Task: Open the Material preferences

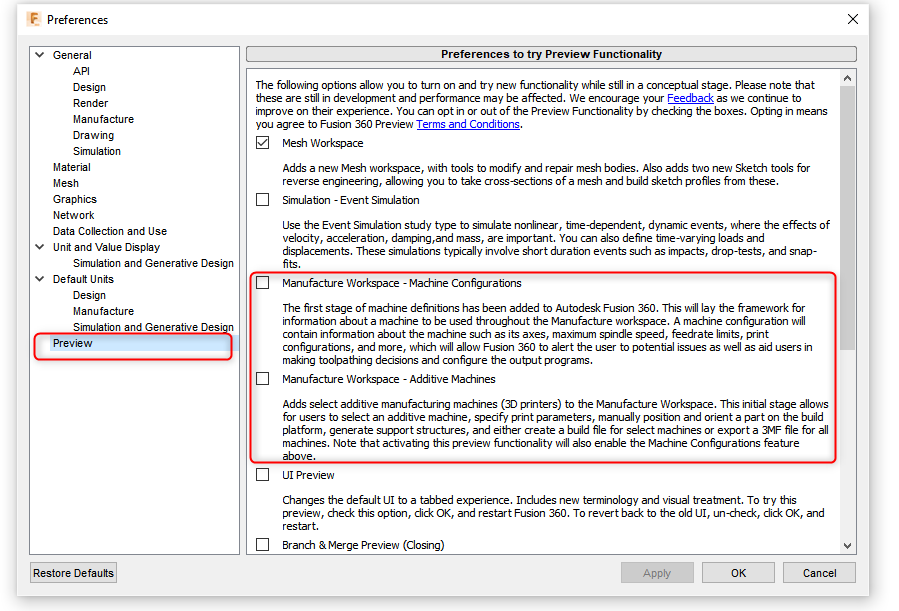Action: click(72, 167)
